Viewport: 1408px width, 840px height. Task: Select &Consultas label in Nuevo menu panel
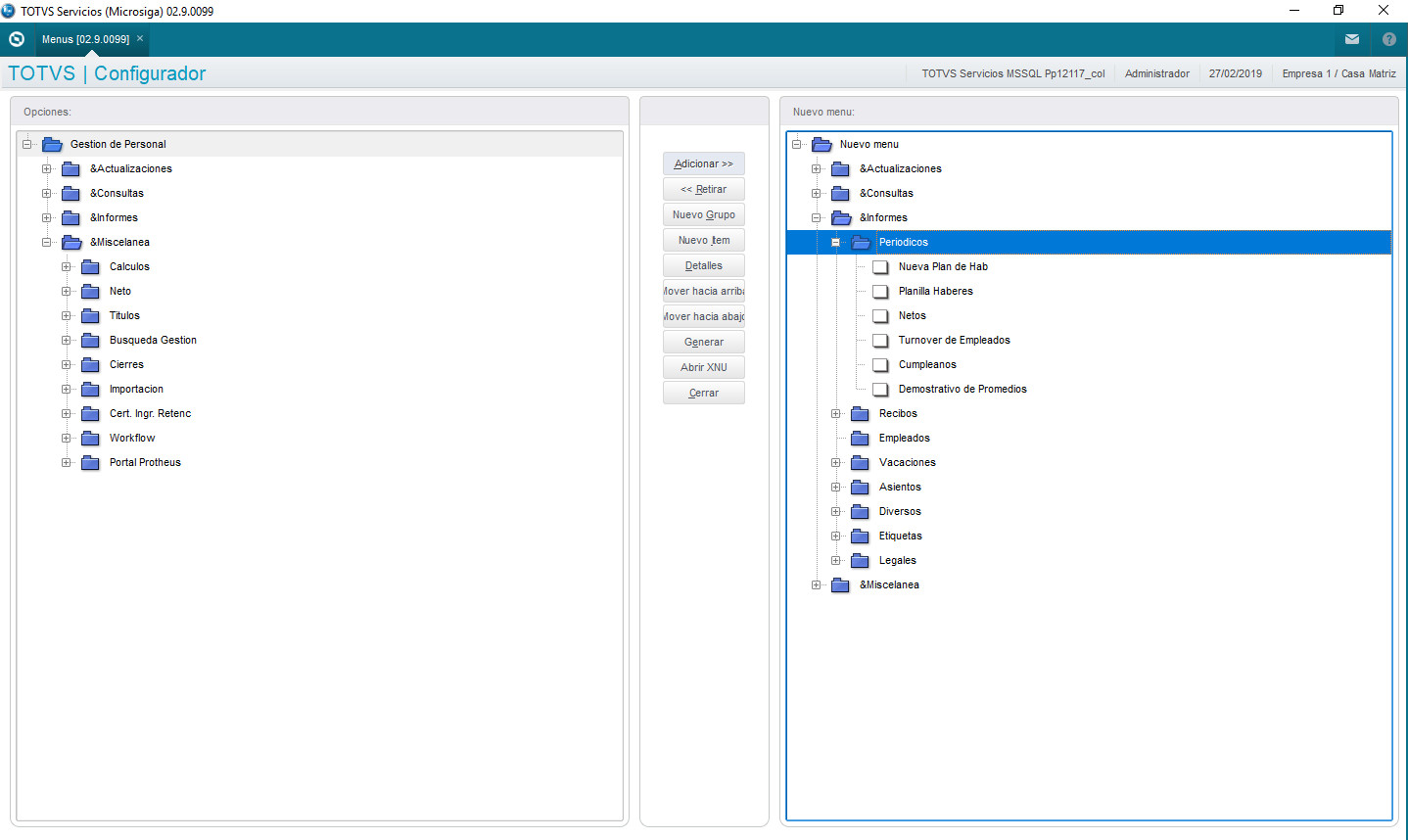click(886, 193)
